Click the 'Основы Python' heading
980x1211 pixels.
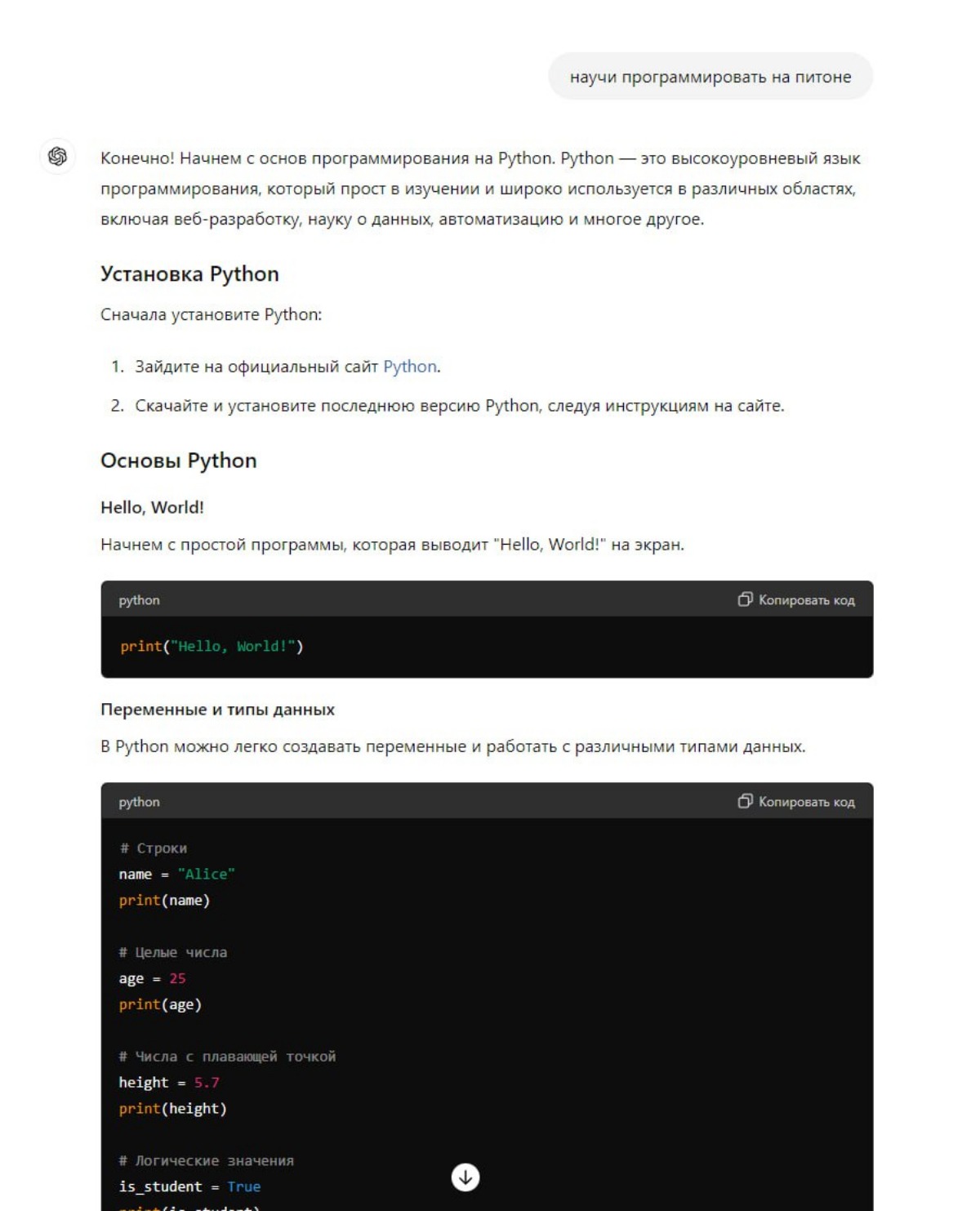coord(178,461)
